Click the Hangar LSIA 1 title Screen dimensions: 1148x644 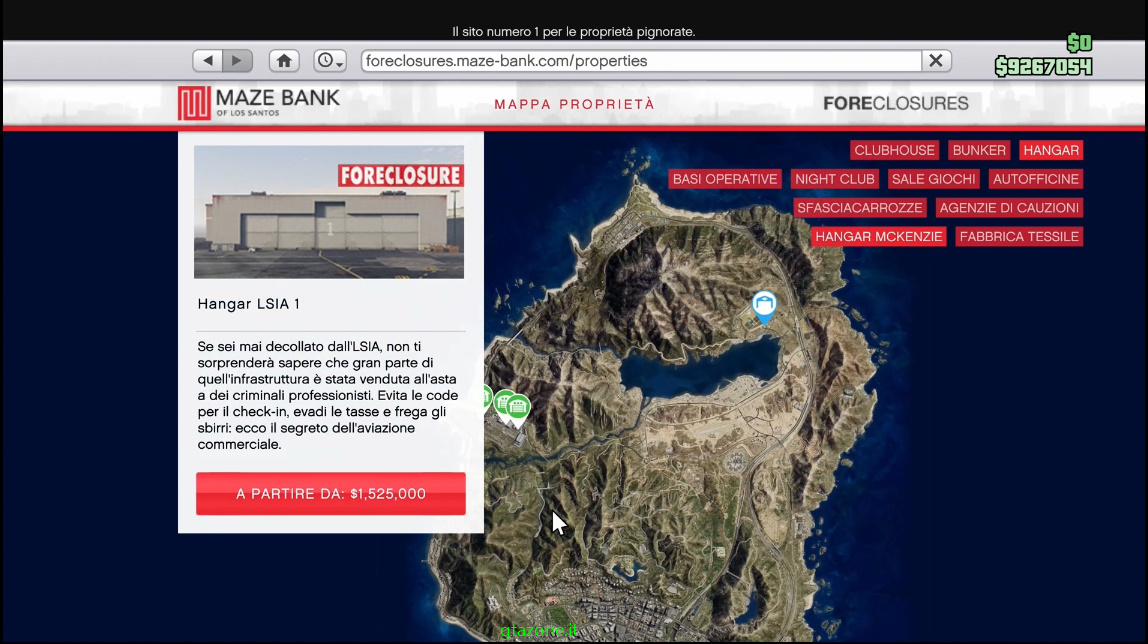248,304
